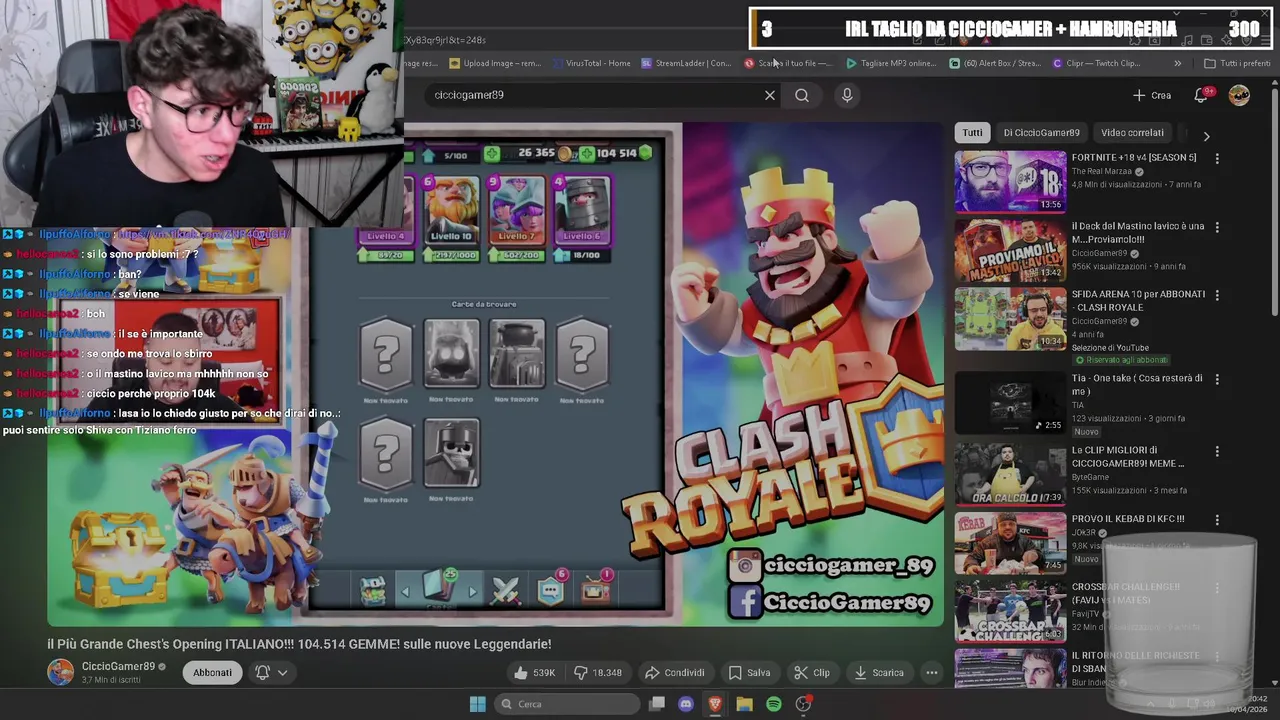Open the (60) Alert Box / Streamlabs bookmark
Screen dimensions: 1280x720
coord(995,63)
